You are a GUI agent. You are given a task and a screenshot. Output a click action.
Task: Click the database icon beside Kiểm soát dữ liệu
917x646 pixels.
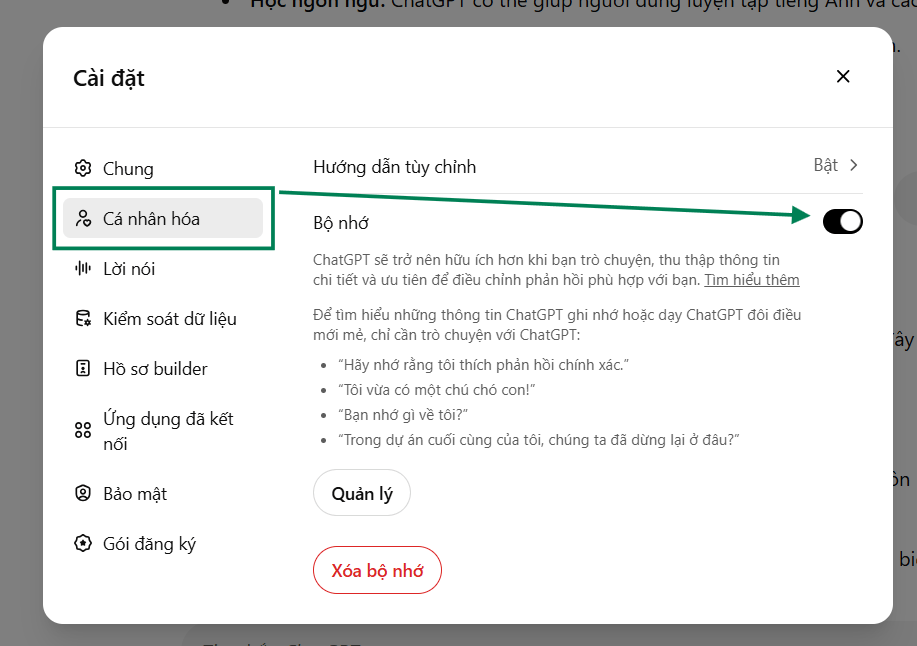point(83,319)
